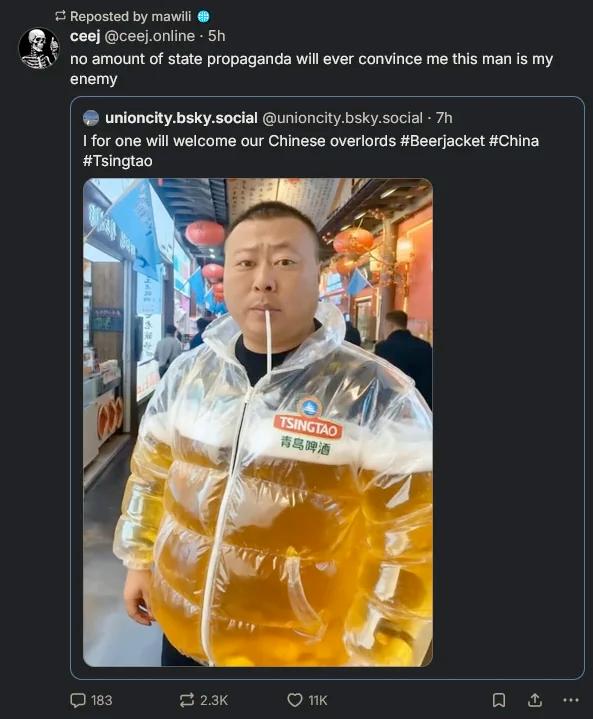Open the quoted unioncity.bsky.social display name

181,118
